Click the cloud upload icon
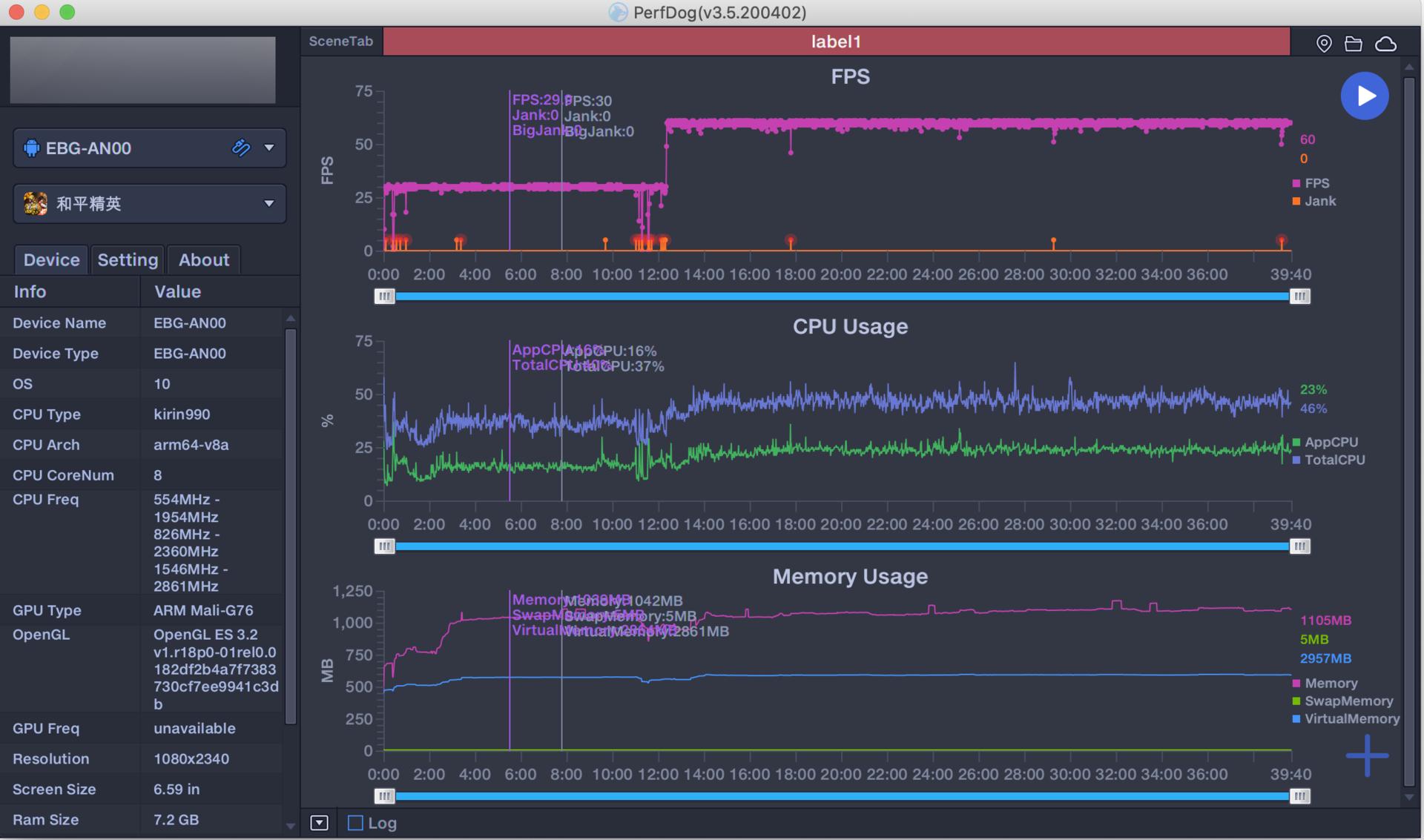Image resolution: width=1424 pixels, height=840 pixels. (x=1385, y=44)
